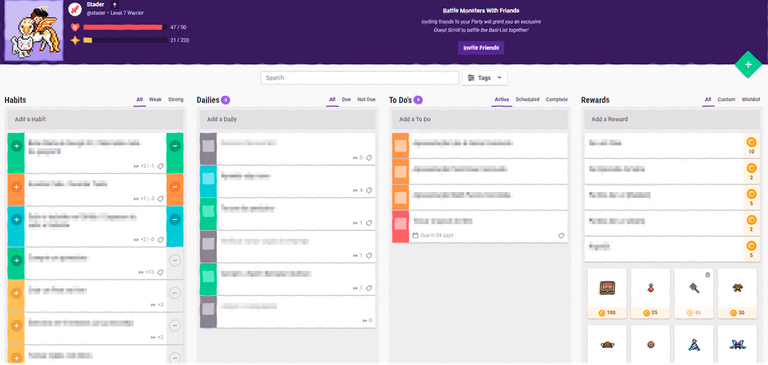Click the Invite Friends button
768x365 pixels.
(x=481, y=48)
